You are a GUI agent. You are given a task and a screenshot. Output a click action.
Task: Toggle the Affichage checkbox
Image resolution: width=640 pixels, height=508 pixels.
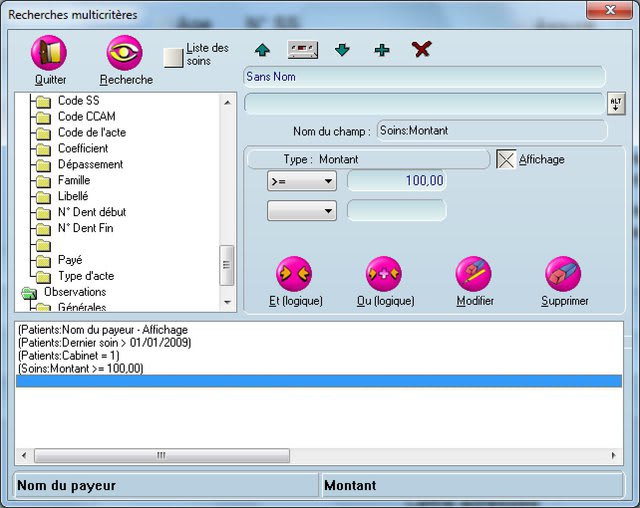507,160
